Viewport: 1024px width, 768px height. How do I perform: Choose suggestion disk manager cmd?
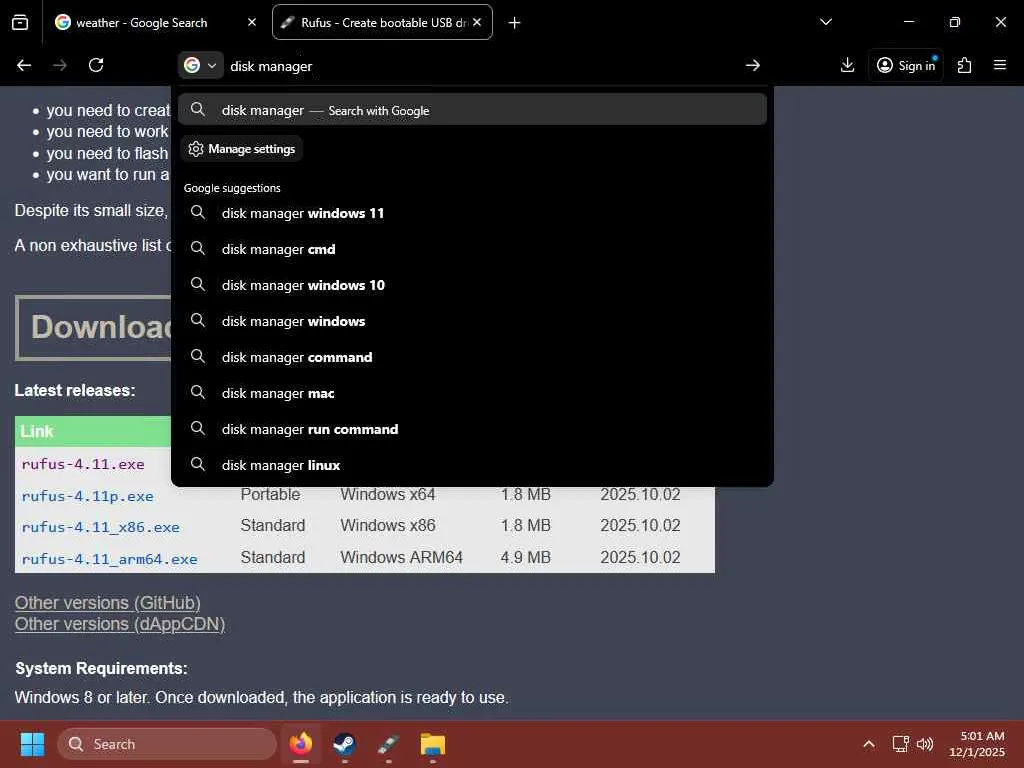472,249
